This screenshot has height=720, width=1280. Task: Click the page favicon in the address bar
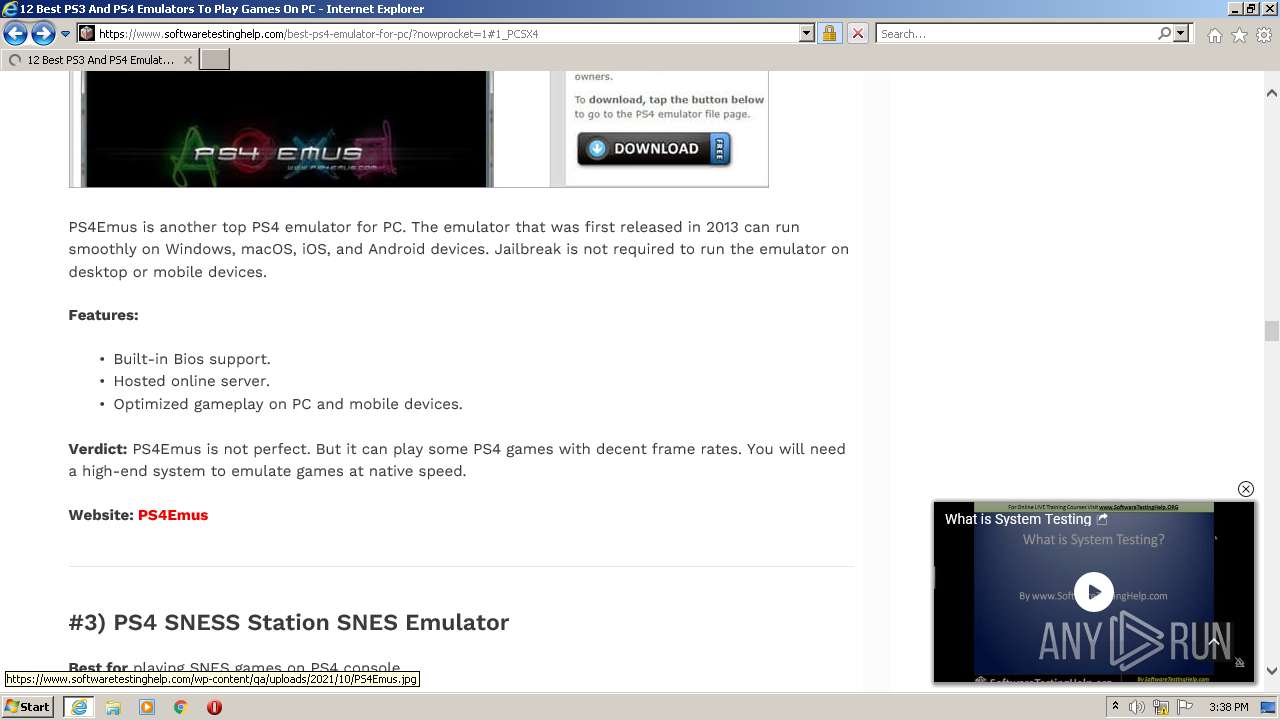click(x=87, y=34)
